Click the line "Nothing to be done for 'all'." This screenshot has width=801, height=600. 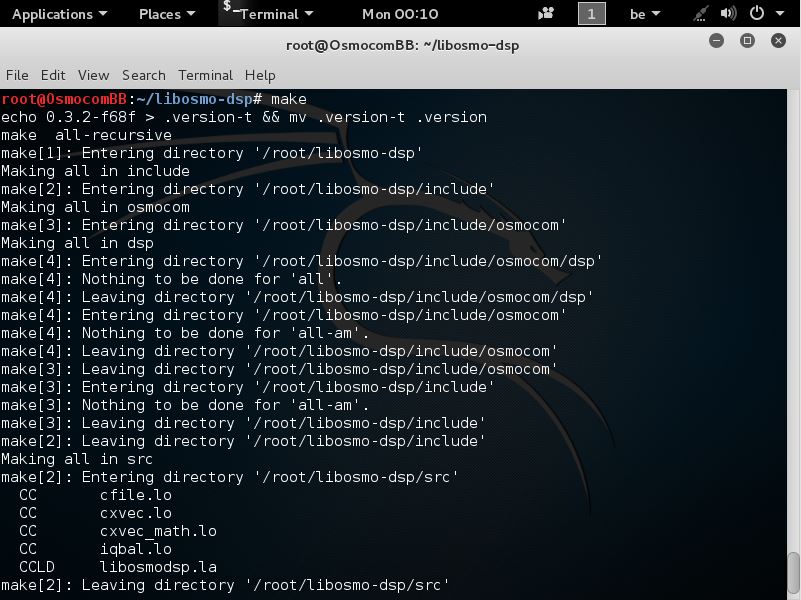click(x=171, y=279)
